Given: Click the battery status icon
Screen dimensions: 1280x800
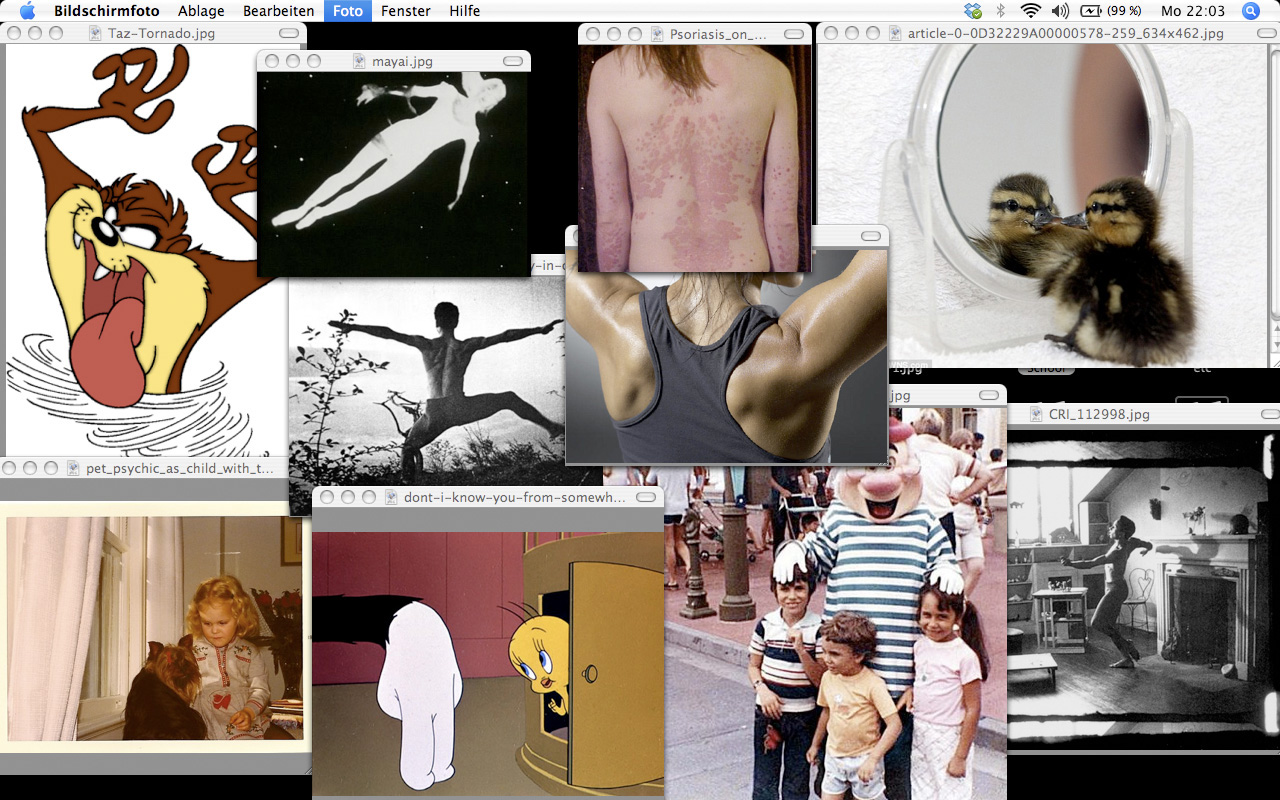Looking at the screenshot, I should (x=1091, y=11).
